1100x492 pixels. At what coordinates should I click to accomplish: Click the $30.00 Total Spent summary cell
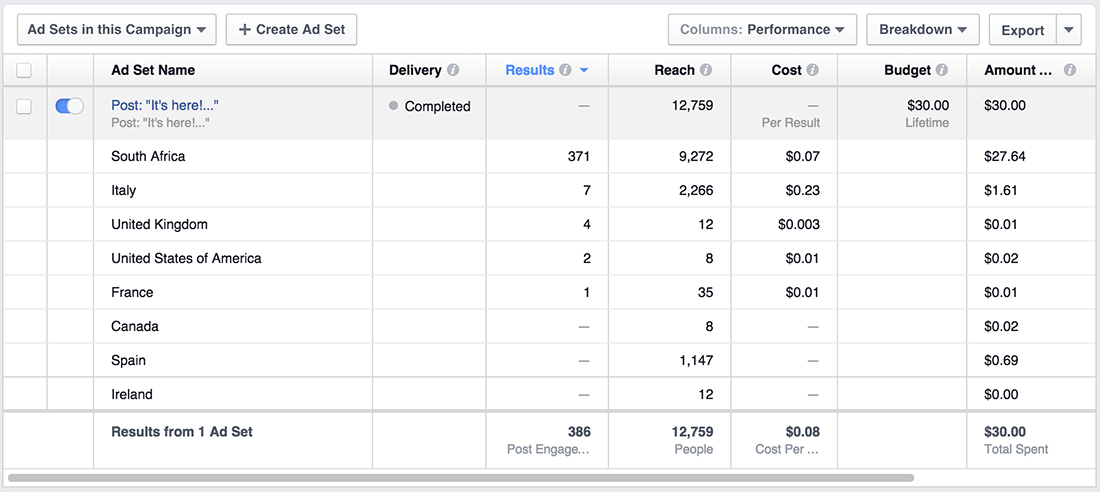[x=1033, y=440]
